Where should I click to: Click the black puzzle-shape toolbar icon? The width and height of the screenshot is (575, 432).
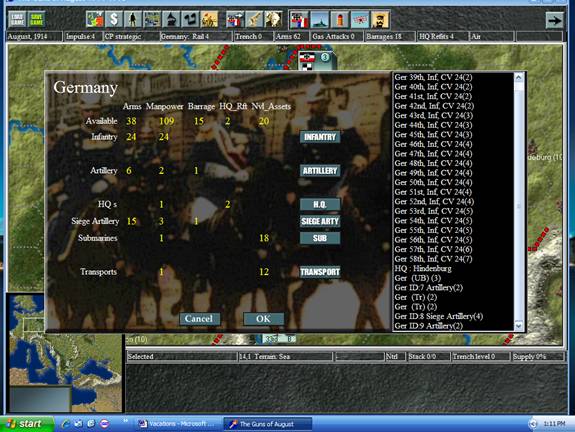190,19
